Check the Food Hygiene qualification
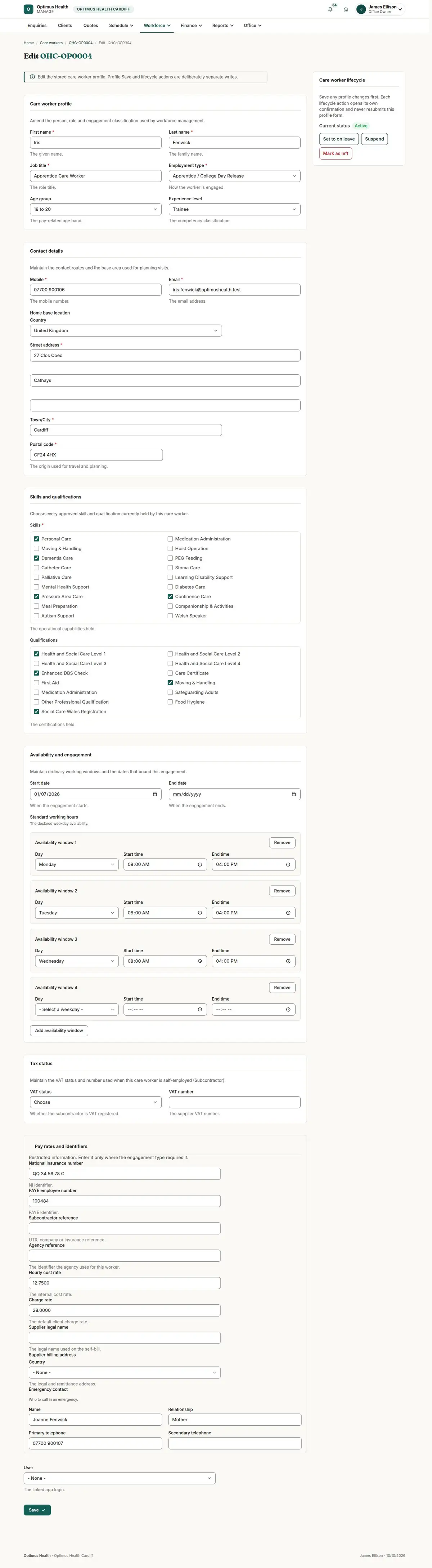 (x=170, y=702)
